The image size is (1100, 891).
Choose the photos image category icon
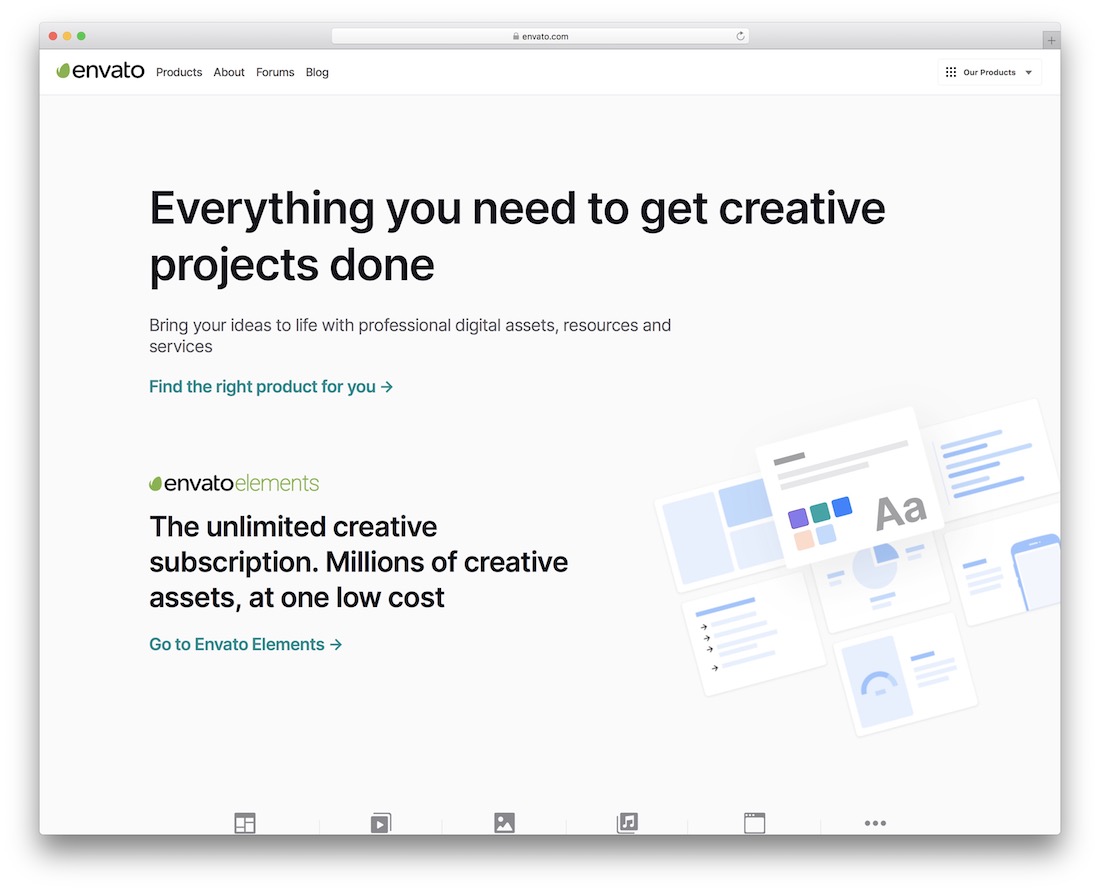click(x=504, y=822)
